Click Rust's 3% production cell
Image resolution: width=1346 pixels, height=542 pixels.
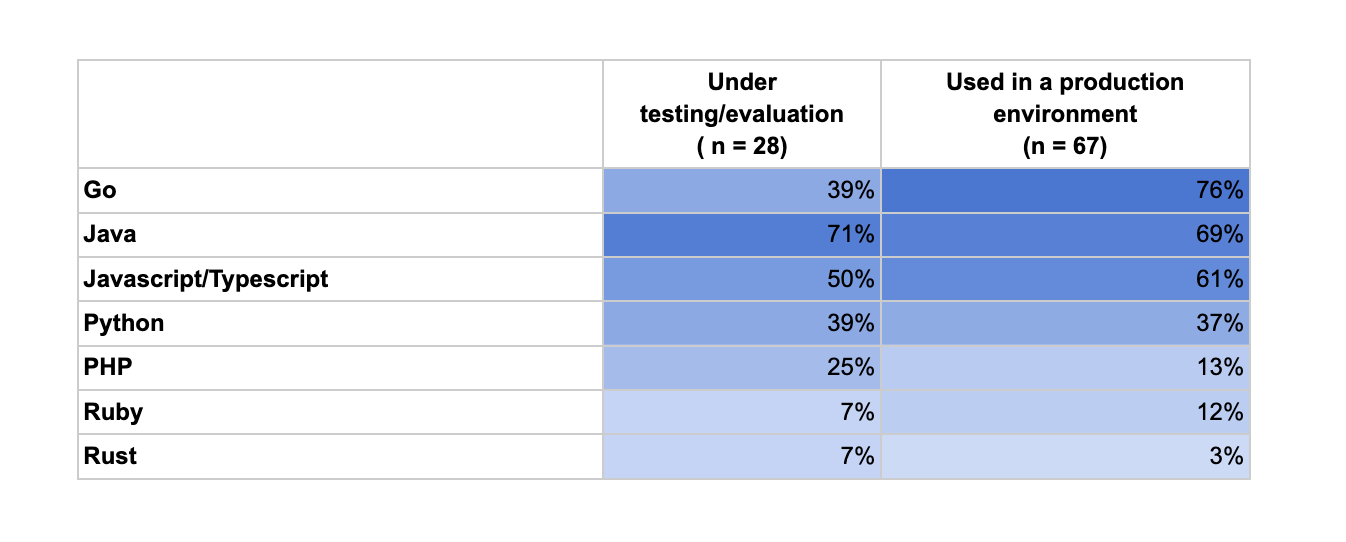[x=1065, y=456]
